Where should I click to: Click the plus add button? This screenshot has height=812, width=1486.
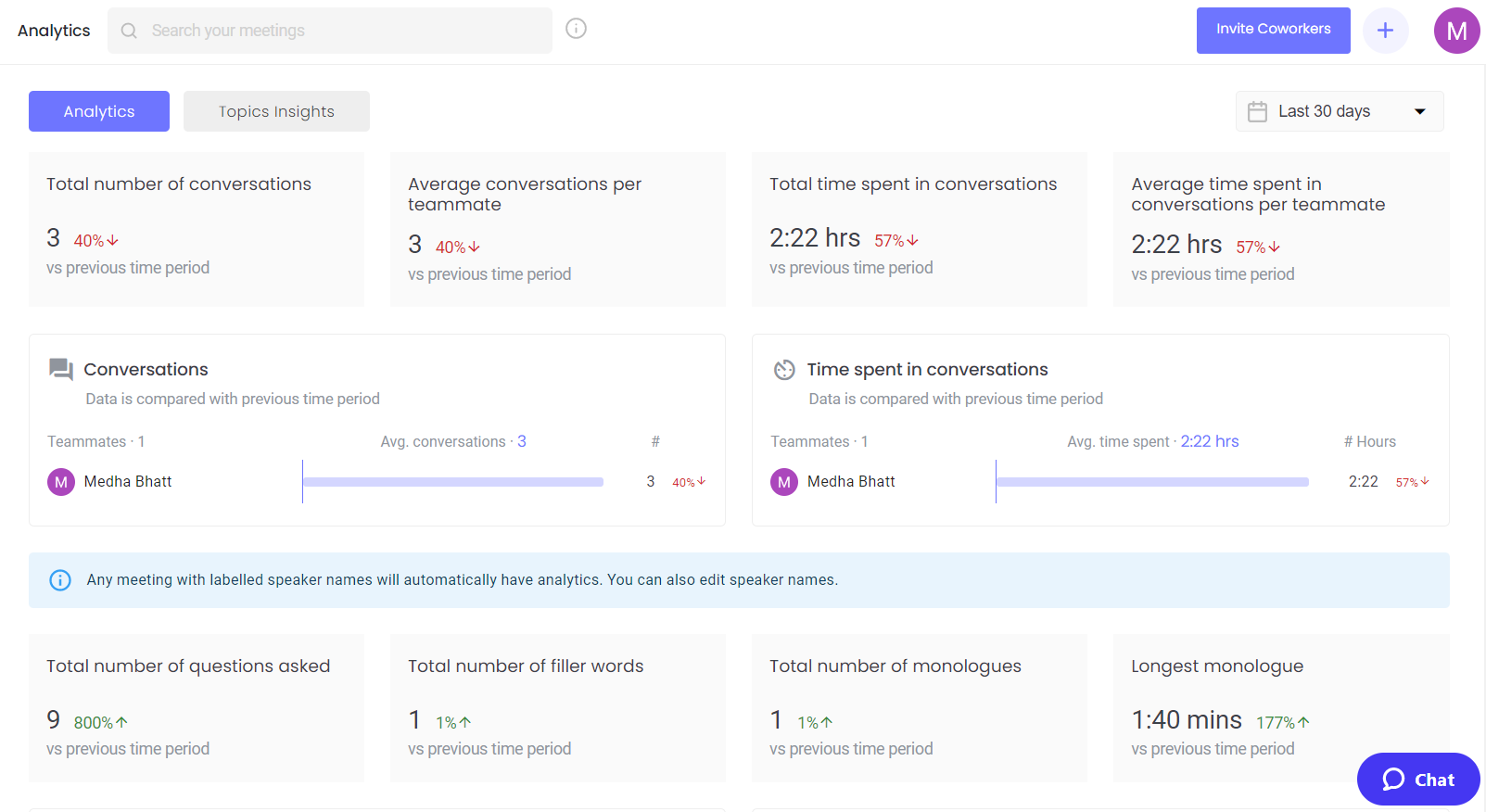1385,31
